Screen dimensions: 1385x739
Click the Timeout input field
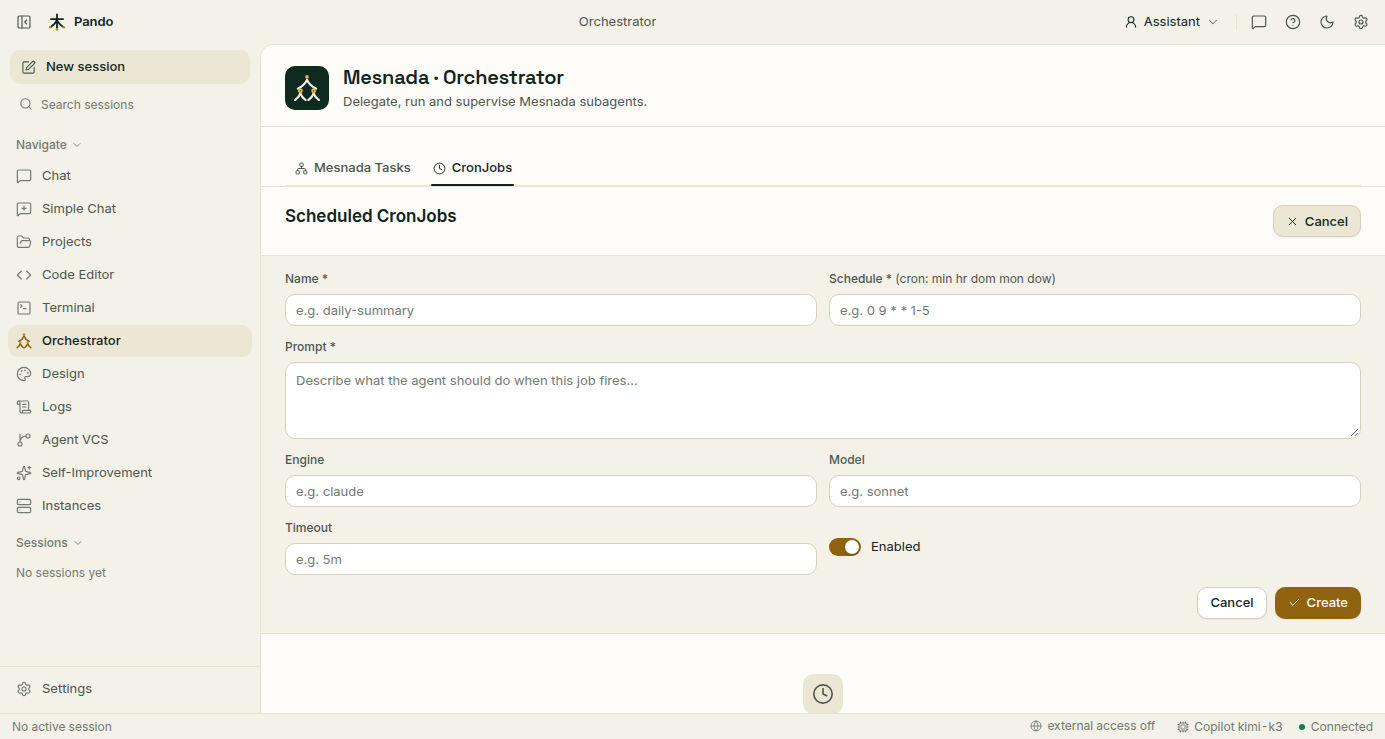coord(551,559)
